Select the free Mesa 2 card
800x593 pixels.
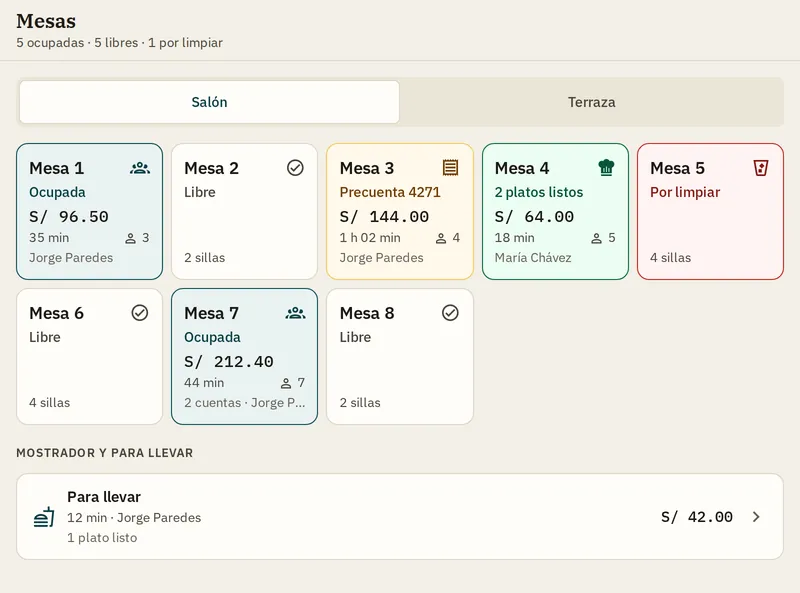pyautogui.click(x=244, y=211)
